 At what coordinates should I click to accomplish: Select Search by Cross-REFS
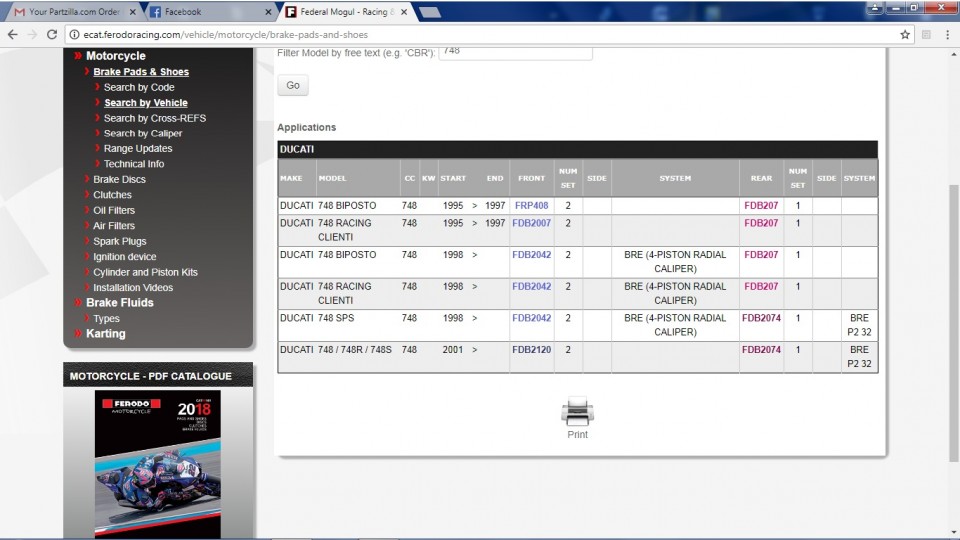pos(155,118)
